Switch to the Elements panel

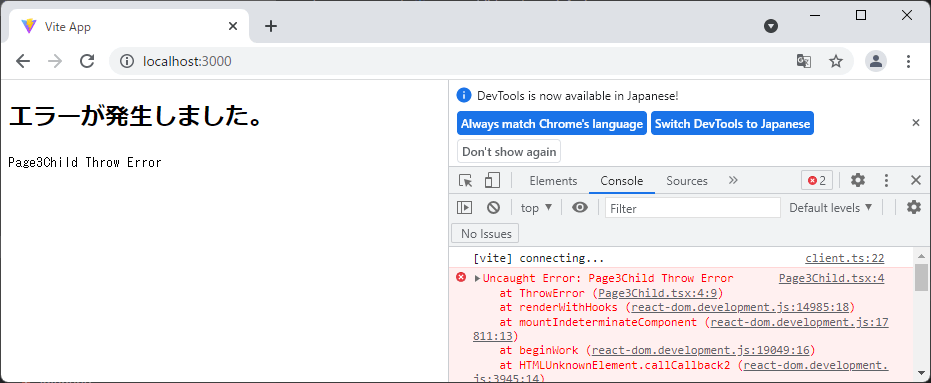553,181
